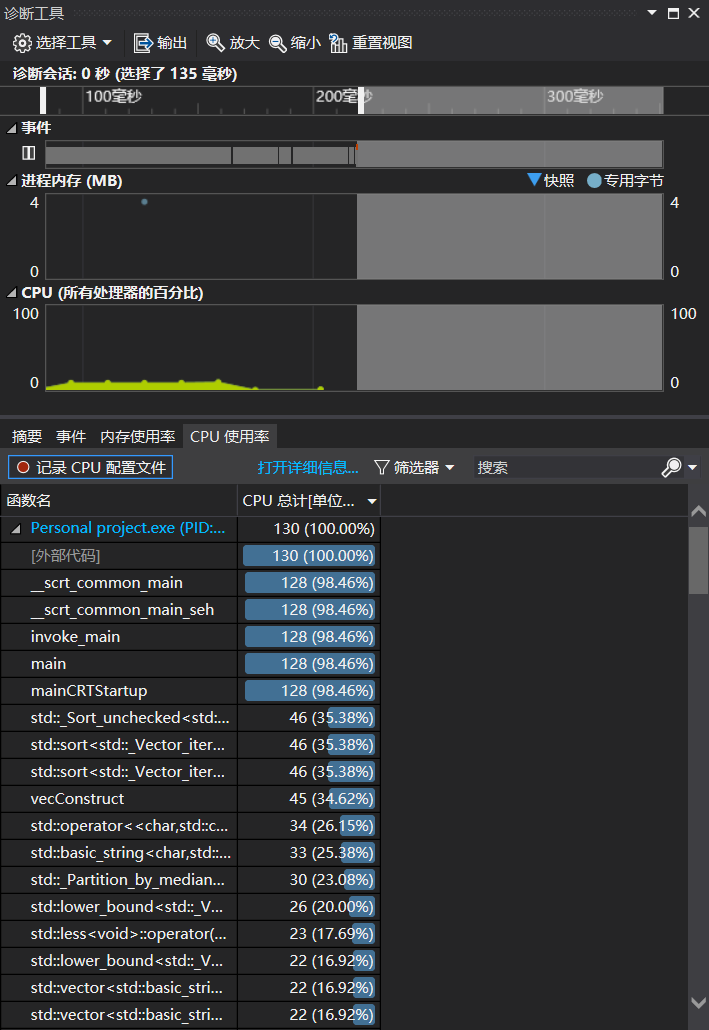Toggle the 快照 snapshot legend marker

tap(534, 180)
